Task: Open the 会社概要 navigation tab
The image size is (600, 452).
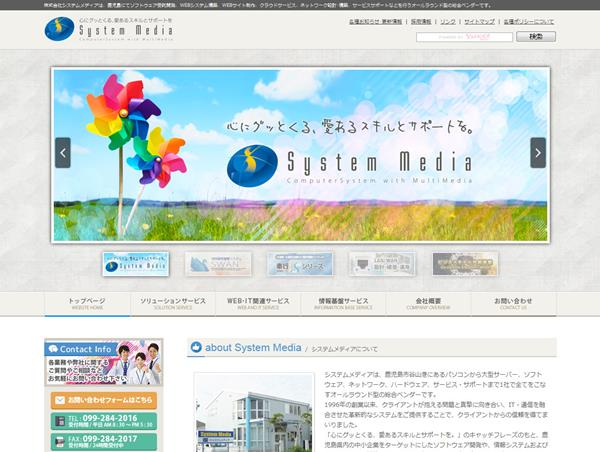Action: pos(429,304)
